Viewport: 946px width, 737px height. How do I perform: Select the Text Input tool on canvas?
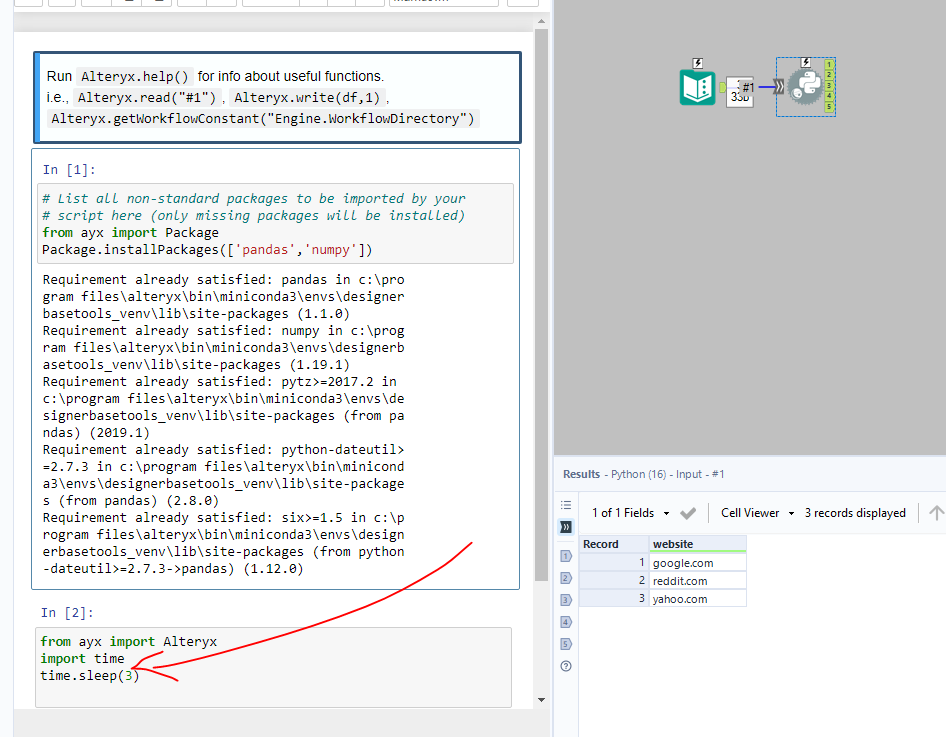pyautogui.click(x=697, y=87)
